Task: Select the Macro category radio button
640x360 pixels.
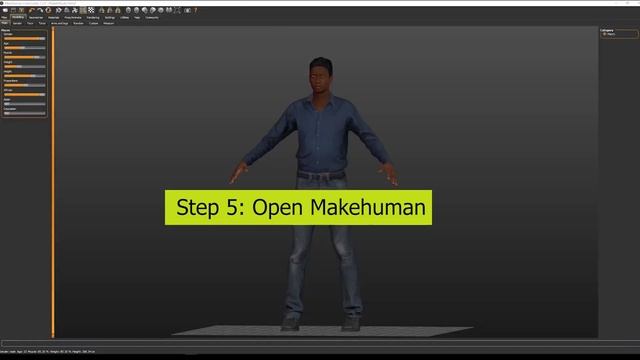Action: pyautogui.click(x=604, y=34)
